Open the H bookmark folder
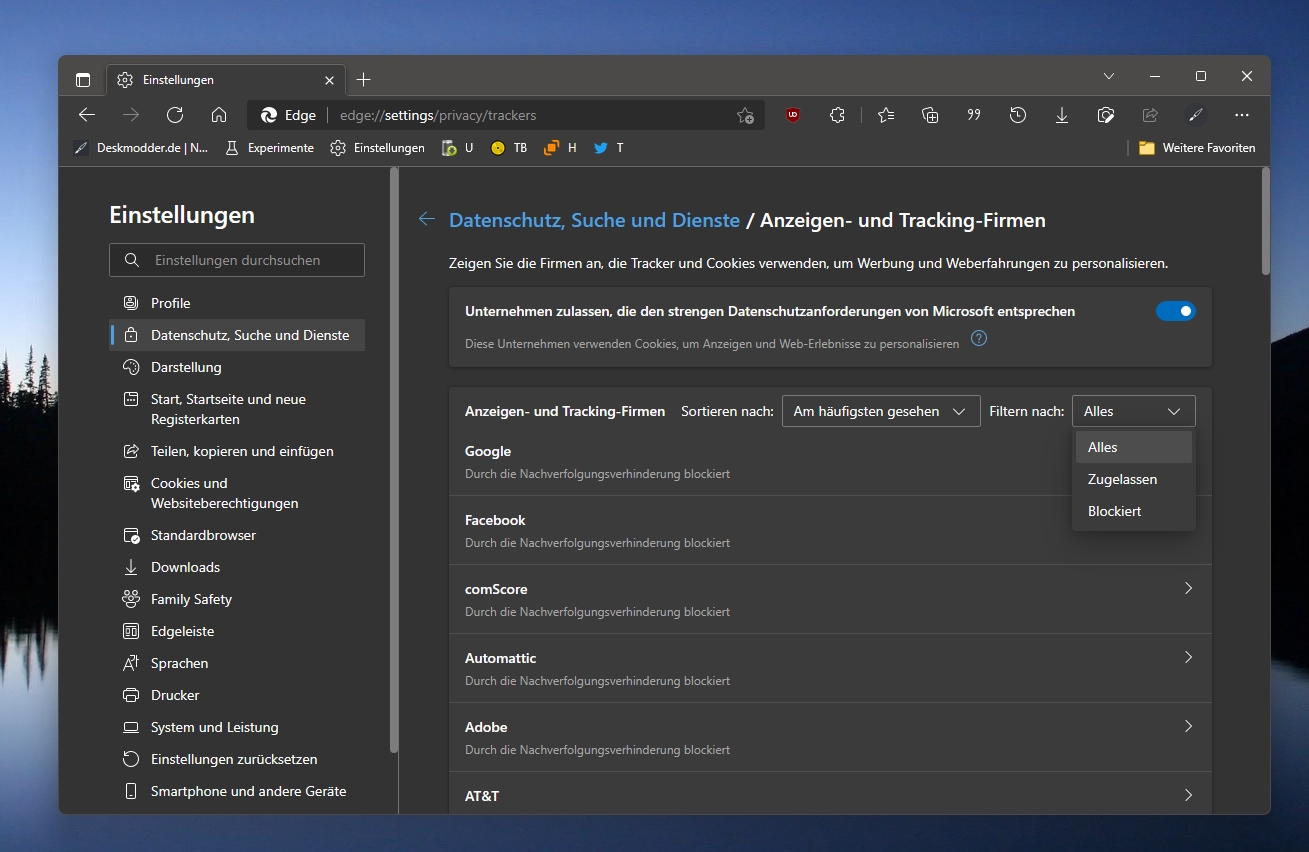The image size is (1309, 852). 560,147
